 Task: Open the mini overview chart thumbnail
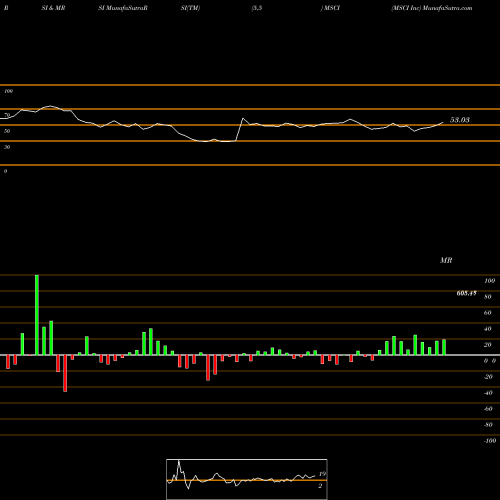click(247, 479)
